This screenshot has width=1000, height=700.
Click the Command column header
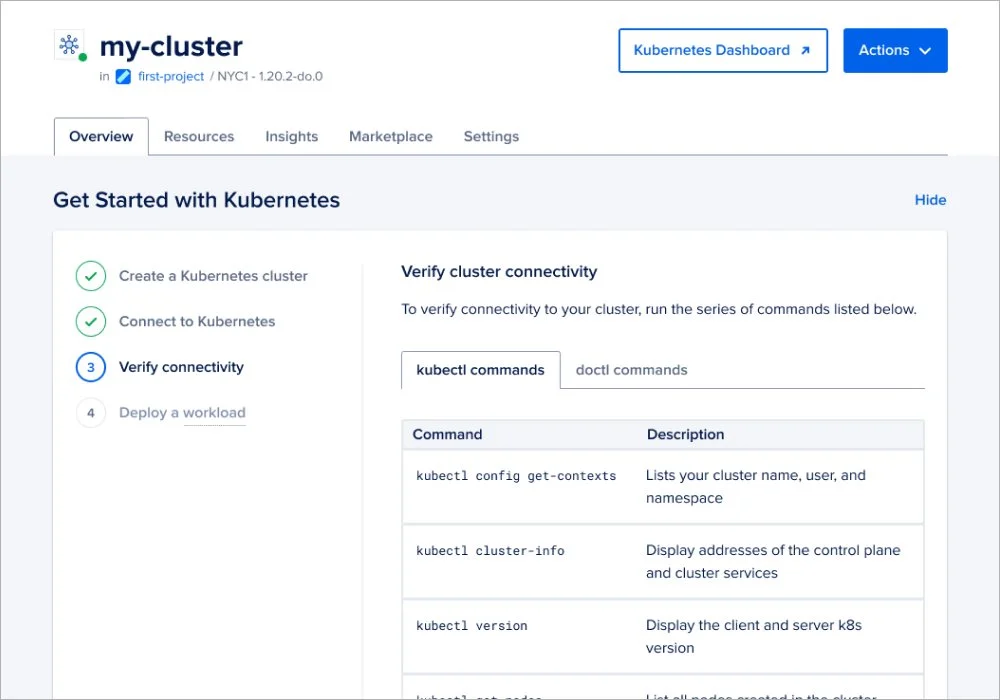(447, 435)
